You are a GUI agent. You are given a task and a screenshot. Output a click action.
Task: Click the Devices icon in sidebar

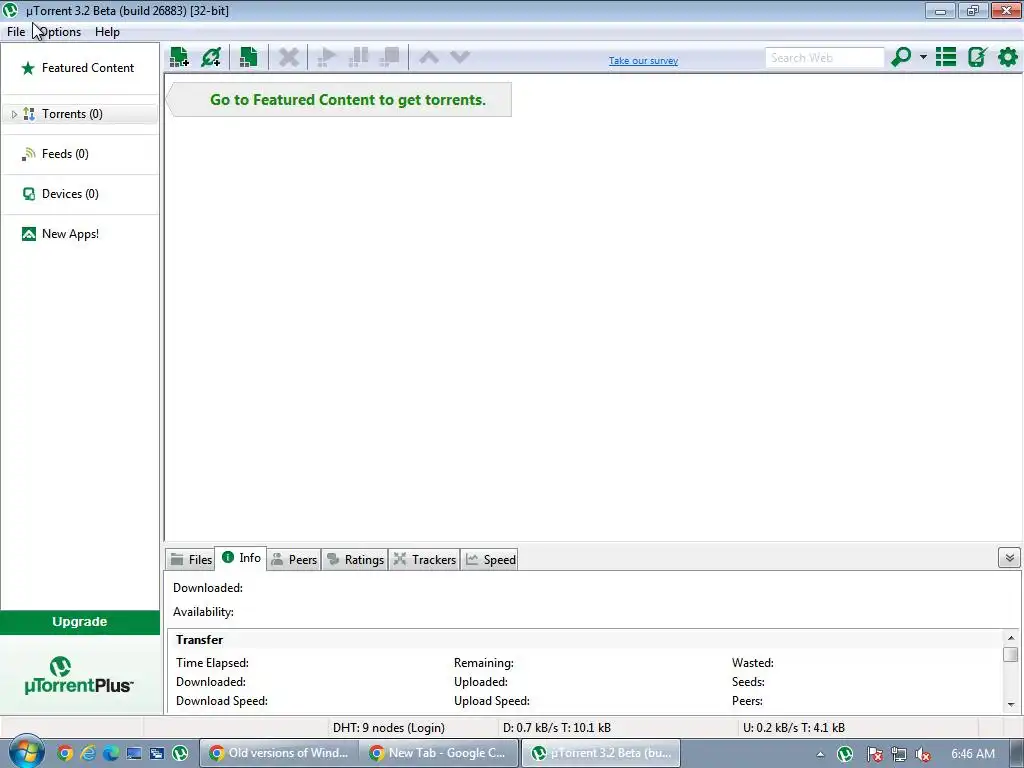click(x=29, y=194)
